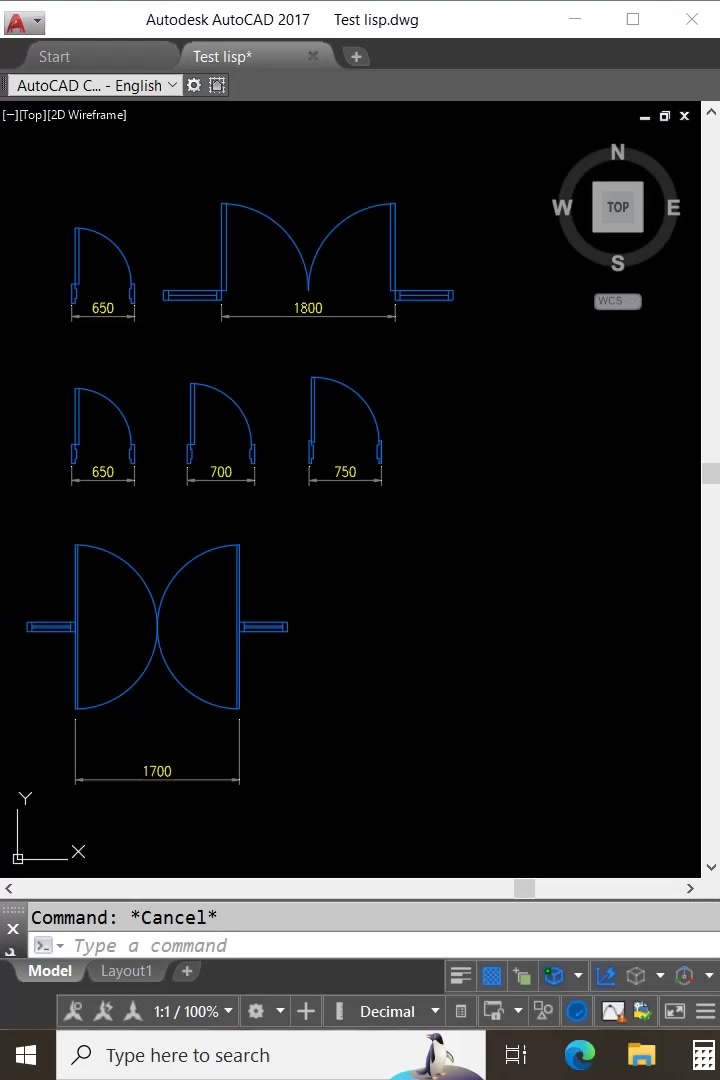Switch to the Layout1 tab
Screen dimensions: 720x1080
(126, 970)
